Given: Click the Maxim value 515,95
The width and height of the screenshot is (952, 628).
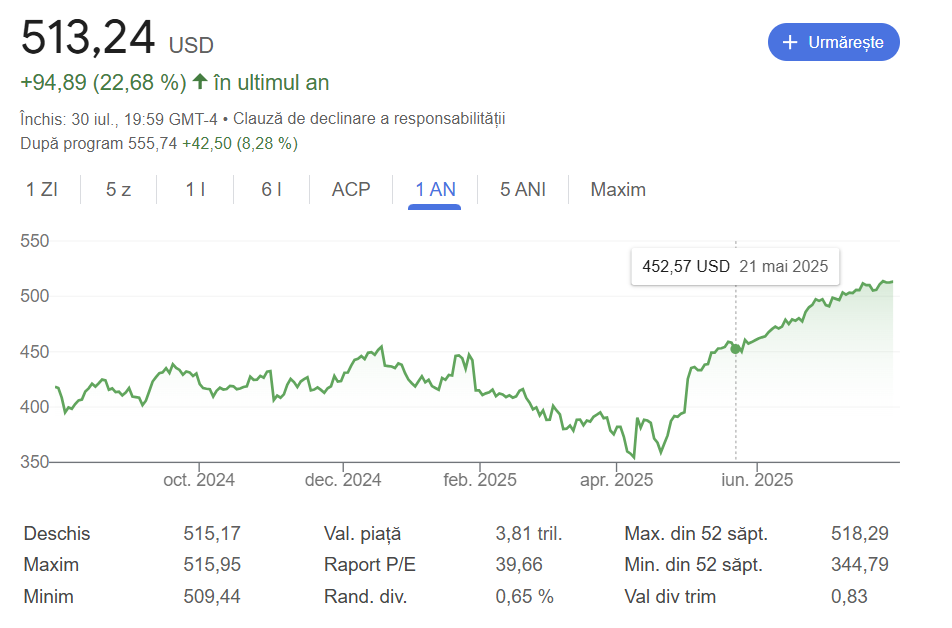Looking at the screenshot, I should click(212, 565).
